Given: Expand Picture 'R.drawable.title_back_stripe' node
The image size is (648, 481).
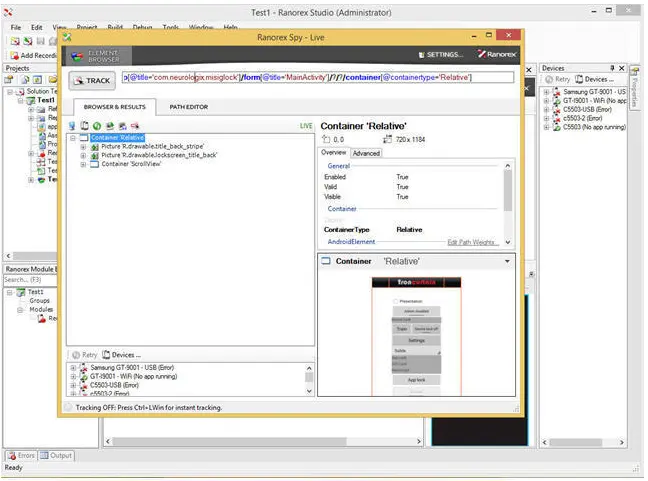Looking at the screenshot, I should point(83,147).
